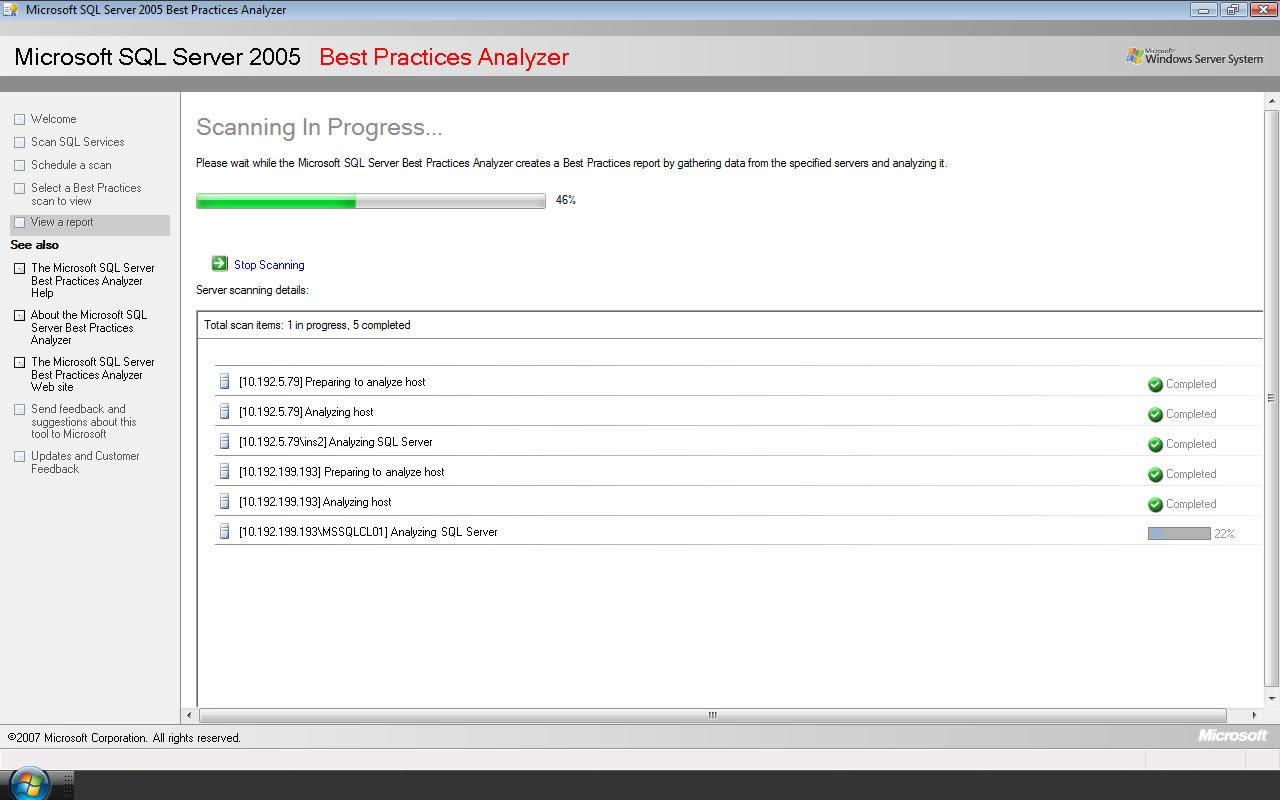This screenshot has height=800, width=1280.
Task: Click the Microsoft logo in the footer
Action: [1233, 736]
